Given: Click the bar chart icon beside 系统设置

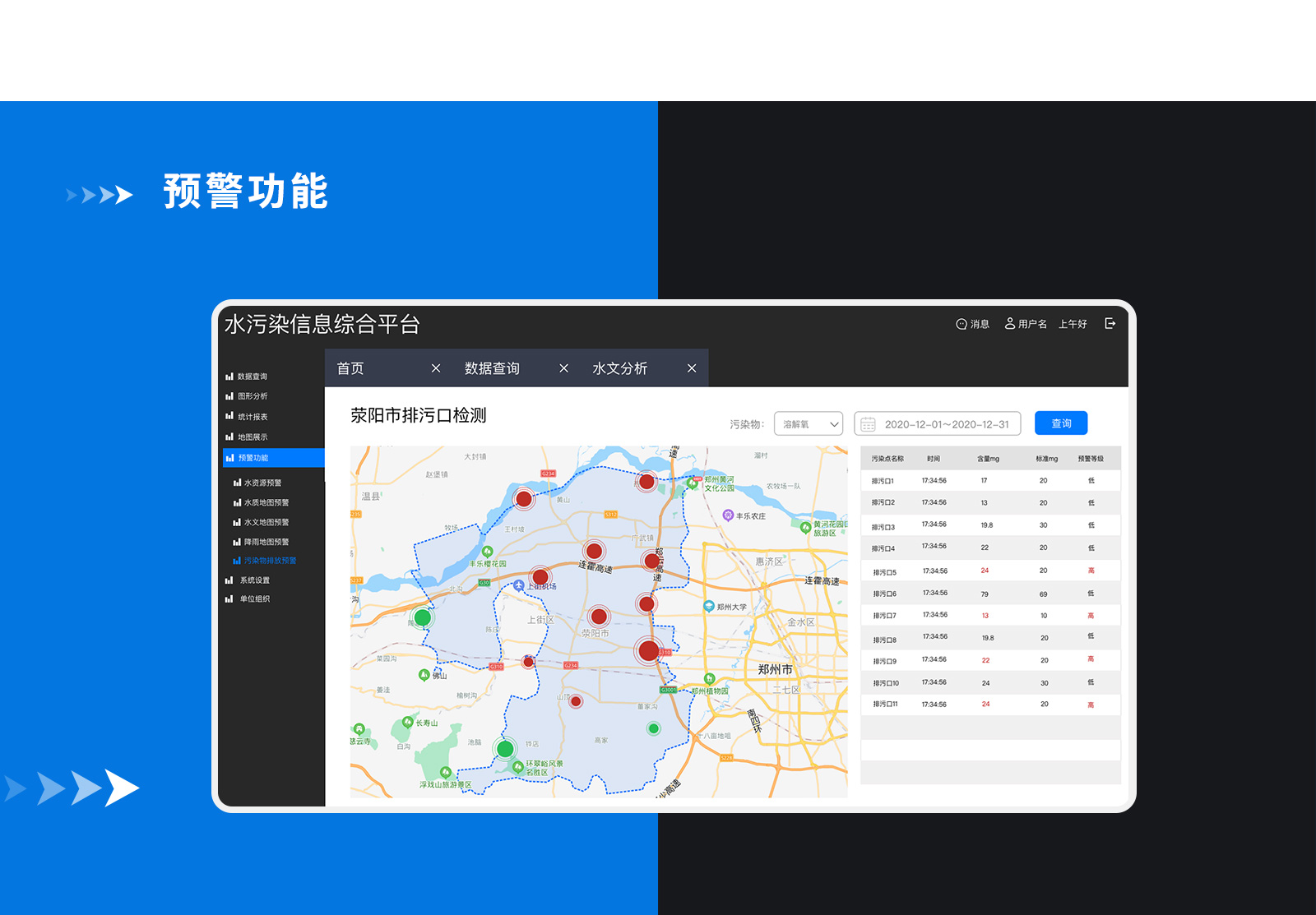Looking at the screenshot, I should [x=229, y=580].
